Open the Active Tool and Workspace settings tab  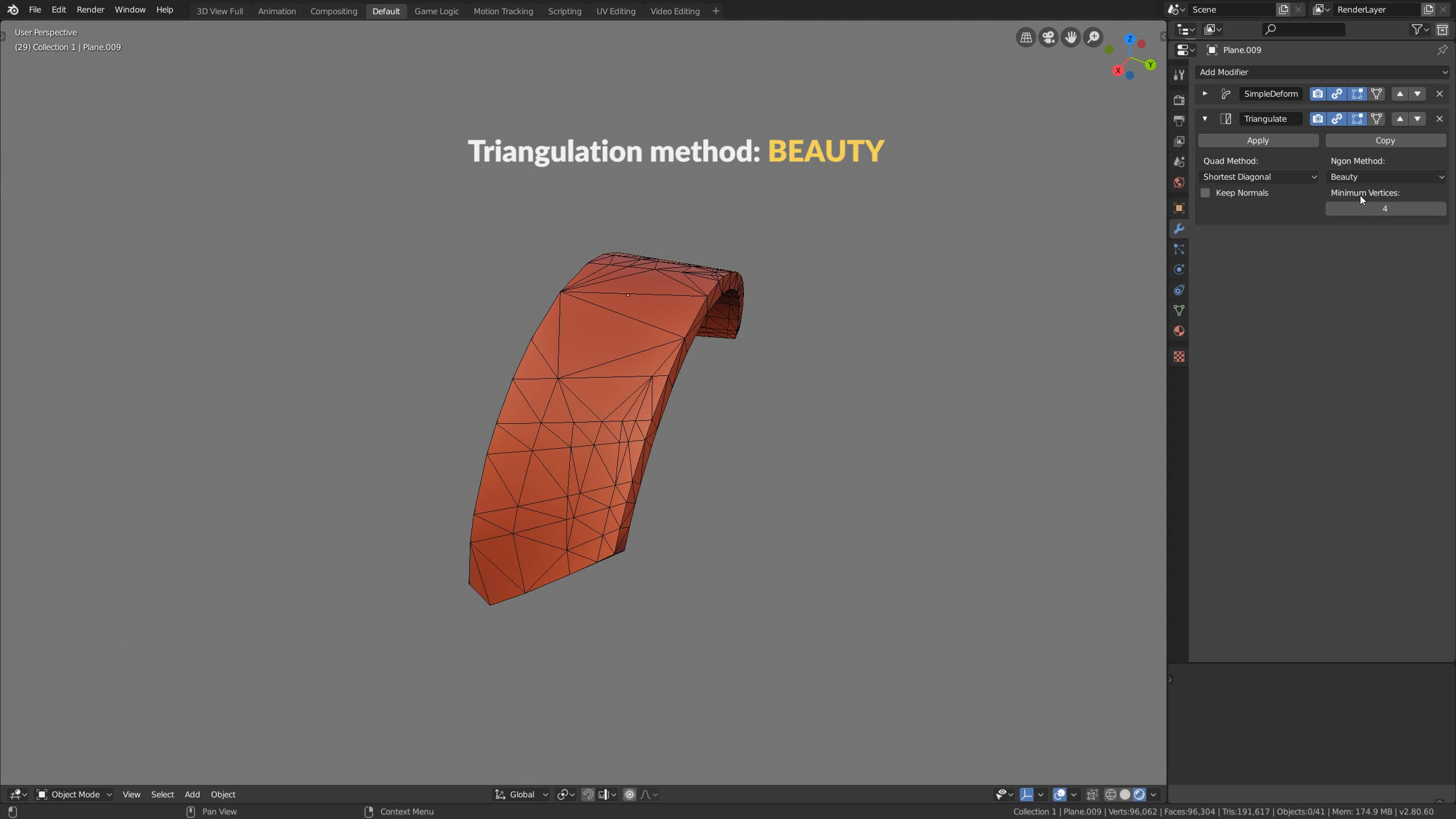click(1179, 75)
